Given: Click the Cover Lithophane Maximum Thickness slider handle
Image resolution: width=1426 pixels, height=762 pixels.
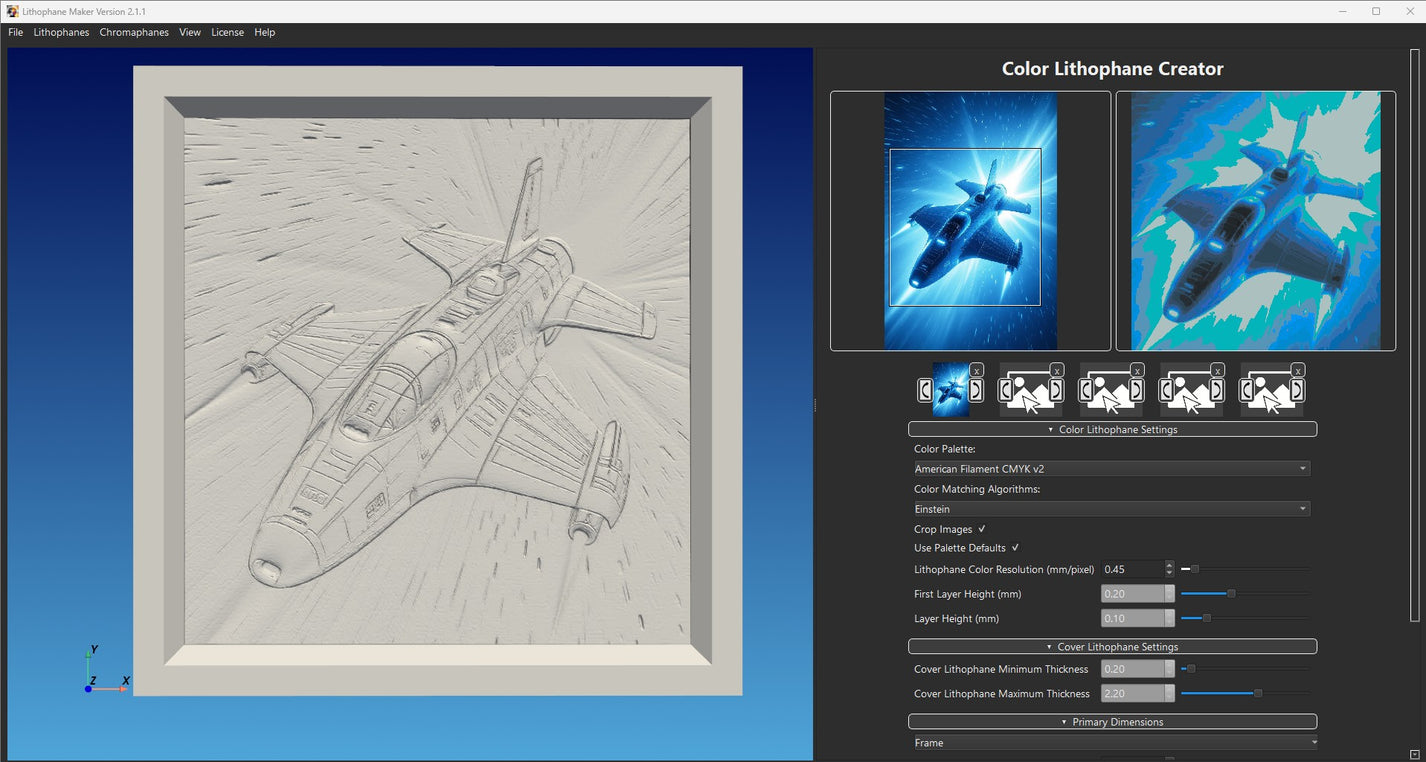Looking at the screenshot, I should click(x=1257, y=692).
